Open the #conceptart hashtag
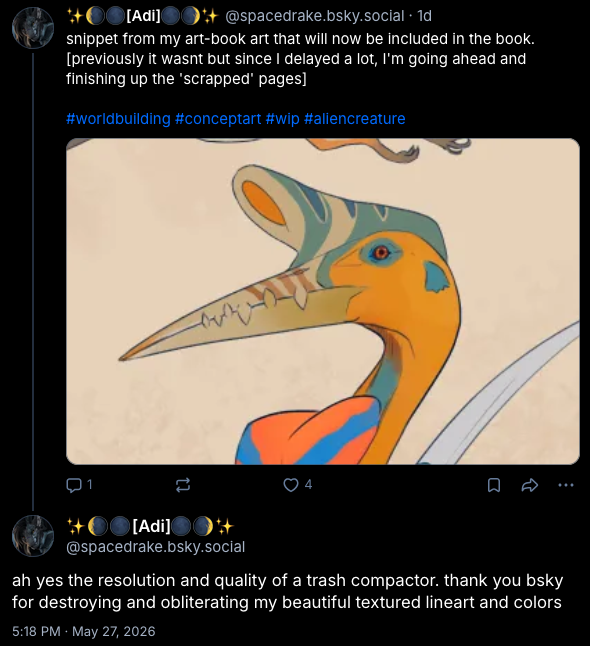This screenshot has height=646, width=590. pyautogui.click(x=218, y=119)
